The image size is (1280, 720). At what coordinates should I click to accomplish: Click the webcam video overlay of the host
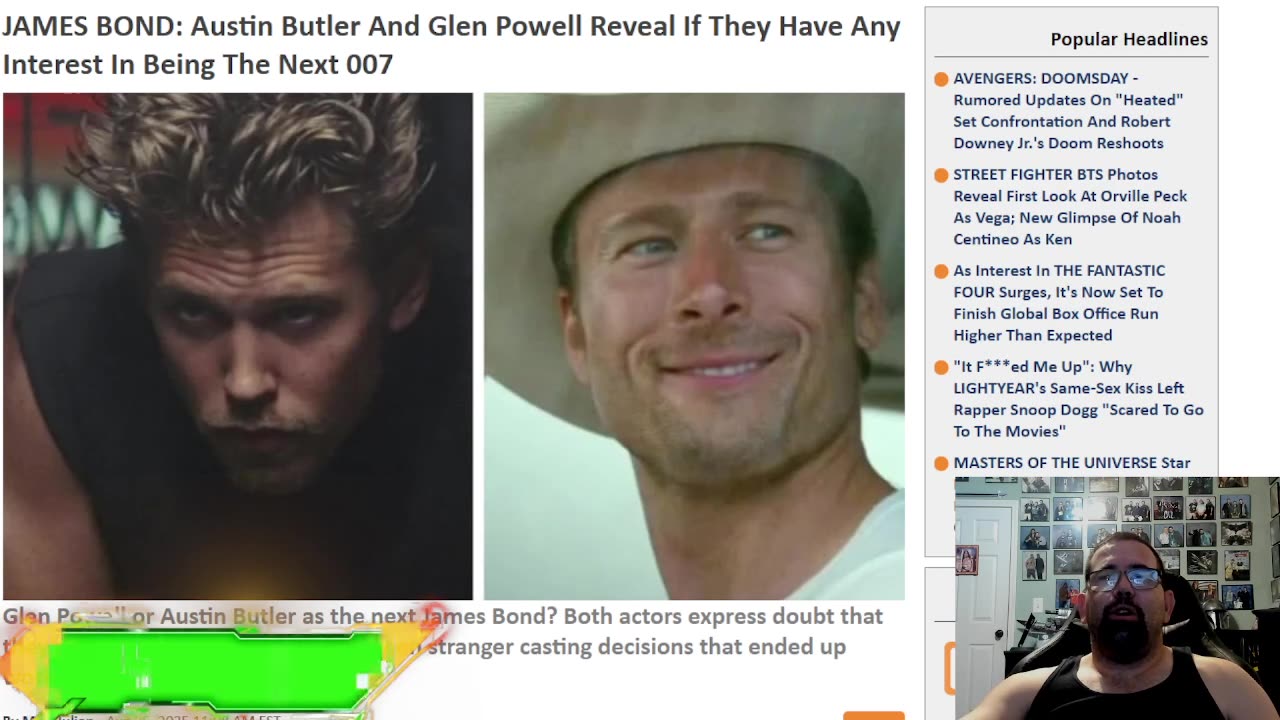point(1117,598)
